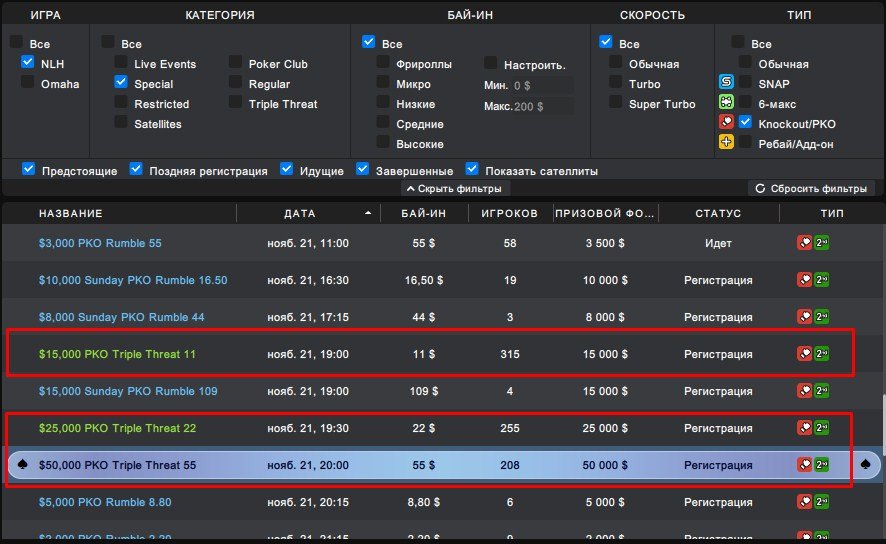Collapse filters with Скрыть фильтры
Screen dimensions: 886x544
point(456,188)
